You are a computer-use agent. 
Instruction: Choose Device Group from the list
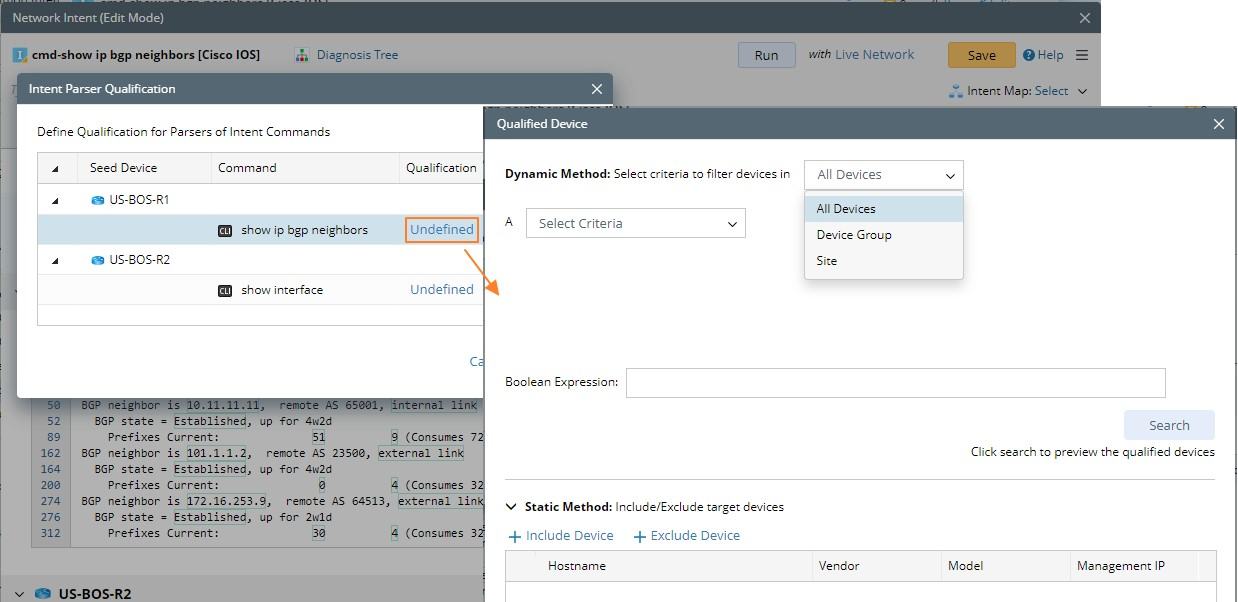(854, 235)
